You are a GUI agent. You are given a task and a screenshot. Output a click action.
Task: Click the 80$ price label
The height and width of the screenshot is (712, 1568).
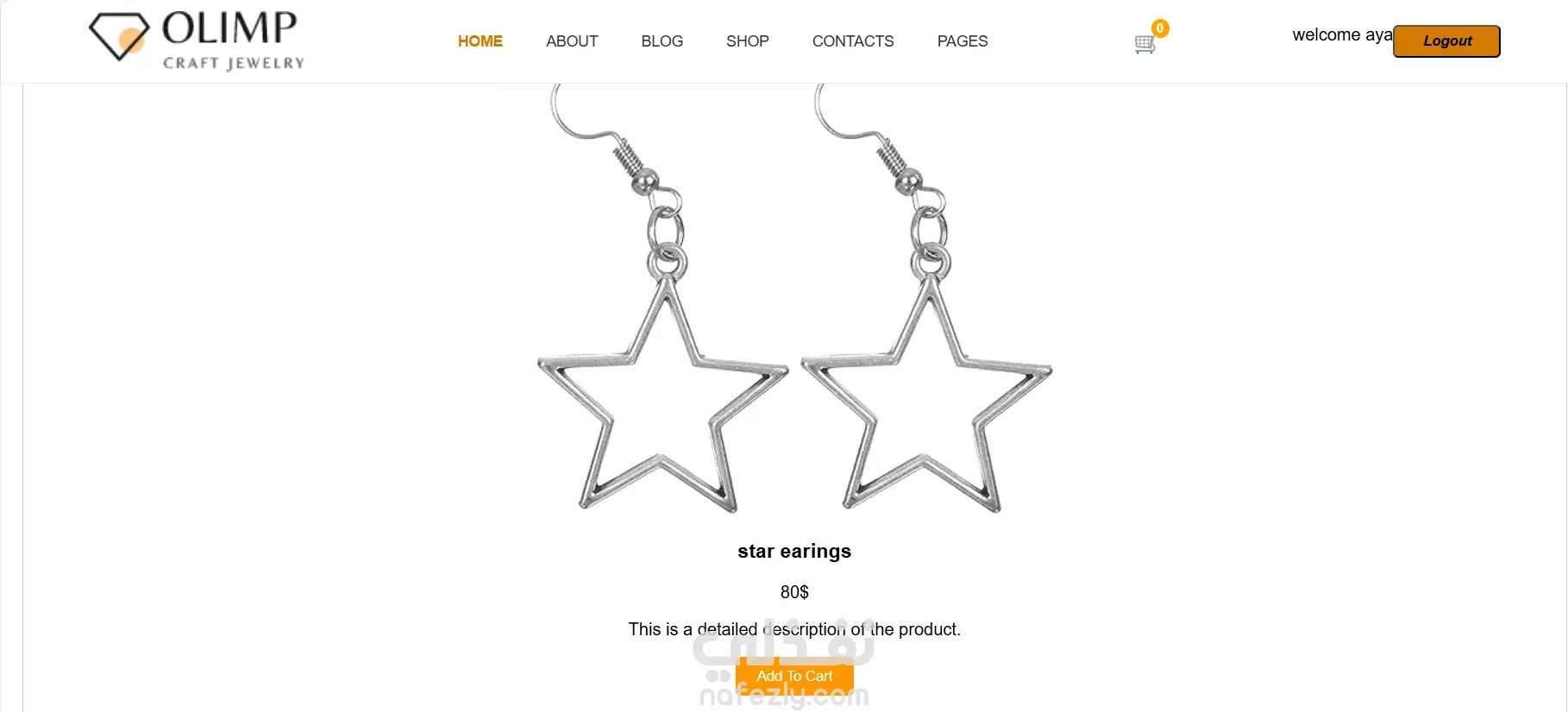point(794,592)
